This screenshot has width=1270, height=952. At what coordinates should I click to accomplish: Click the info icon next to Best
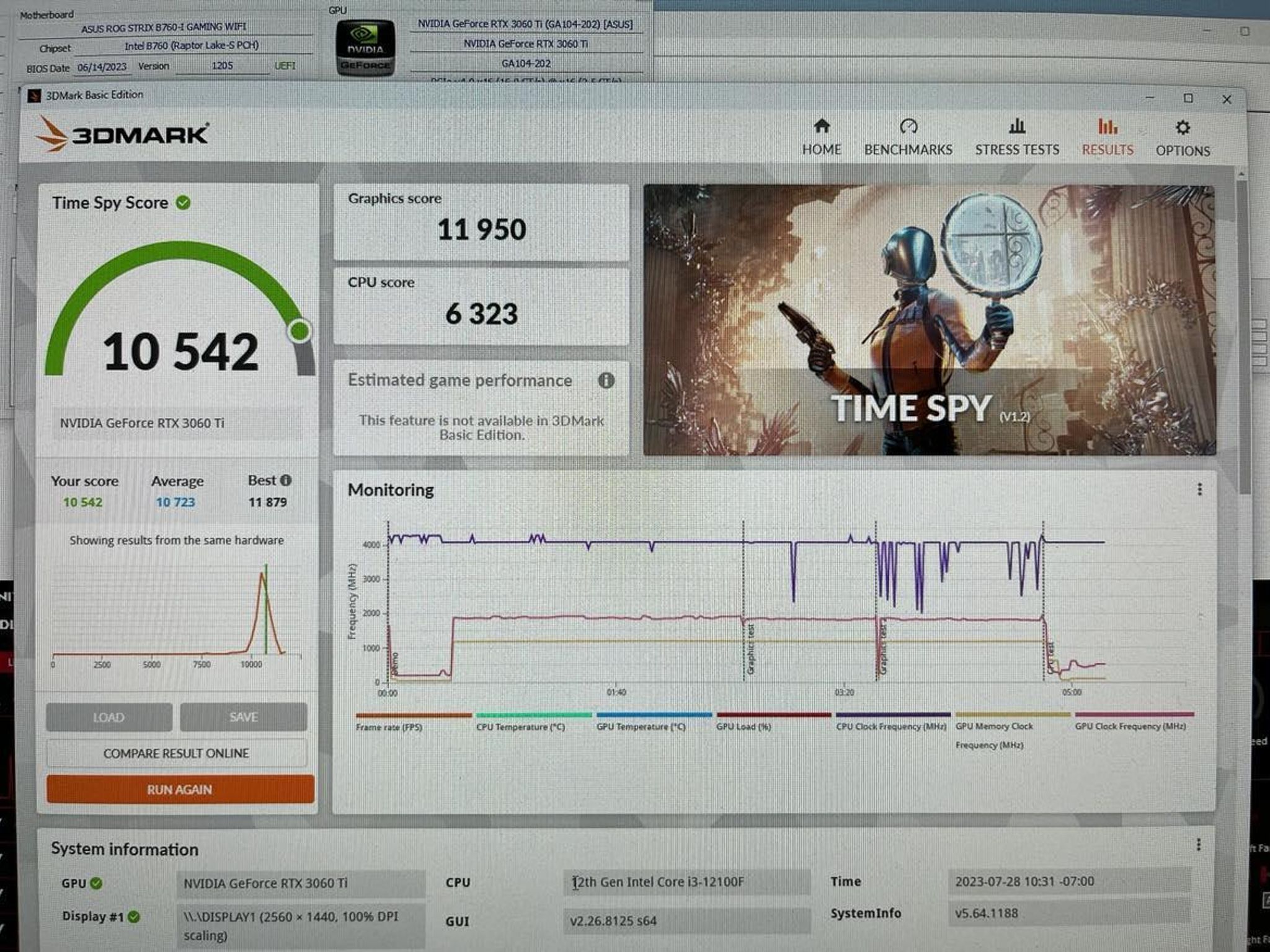click(x=285, y=480)
